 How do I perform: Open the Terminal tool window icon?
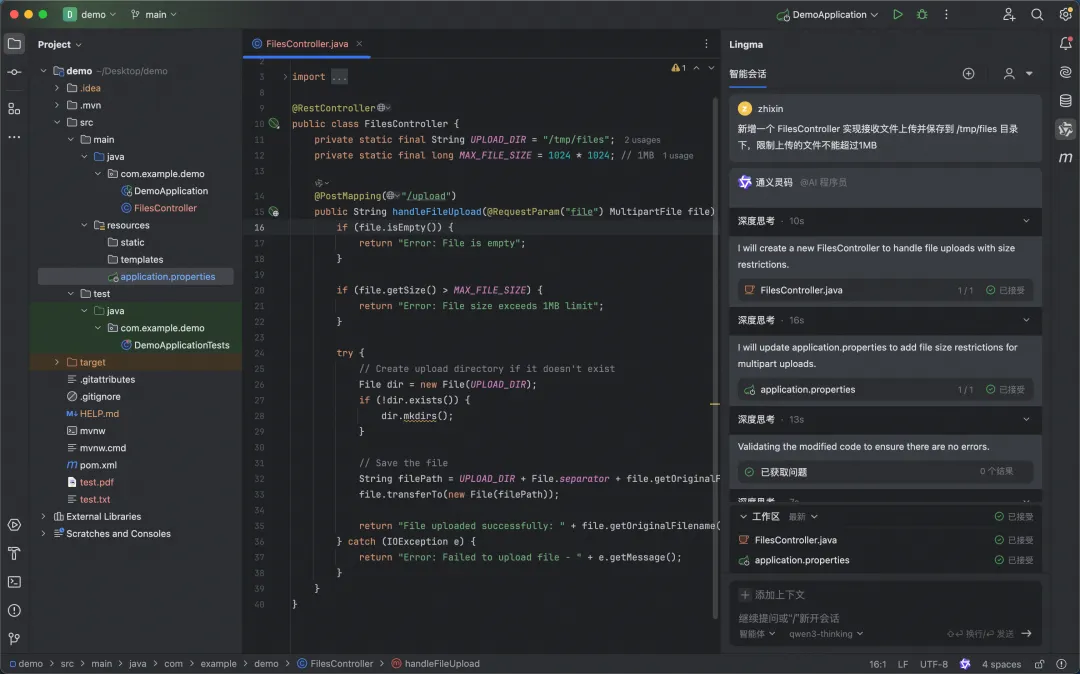[x=14, y=582]
